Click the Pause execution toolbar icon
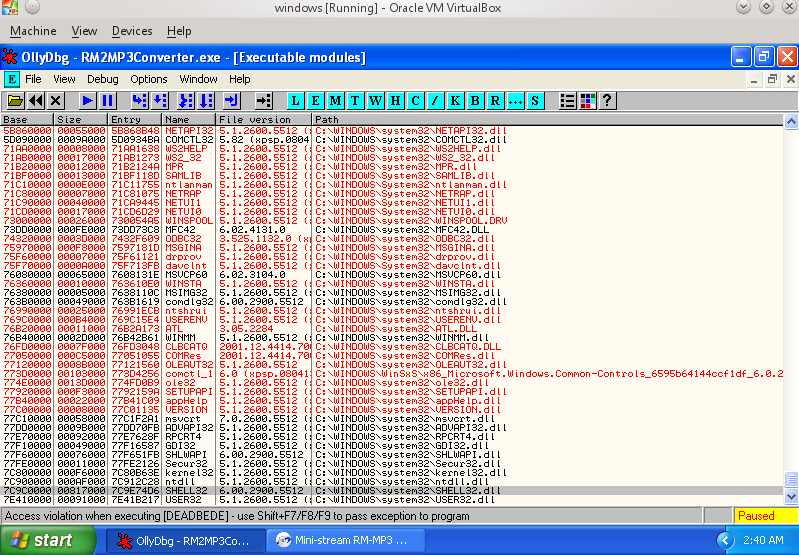The height and width of the screenshot is (555, 799). (108, 101)
